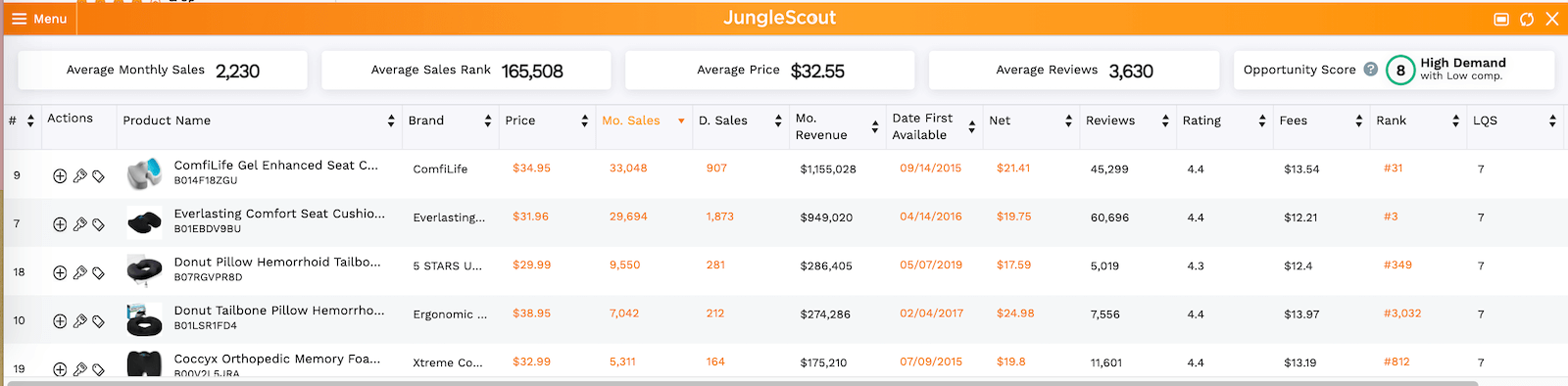1568x386 pixels.
Task: Open ComfiLife Gel Enhanced Seat product link
Action: pyautogui.click(x=275, y=166)
